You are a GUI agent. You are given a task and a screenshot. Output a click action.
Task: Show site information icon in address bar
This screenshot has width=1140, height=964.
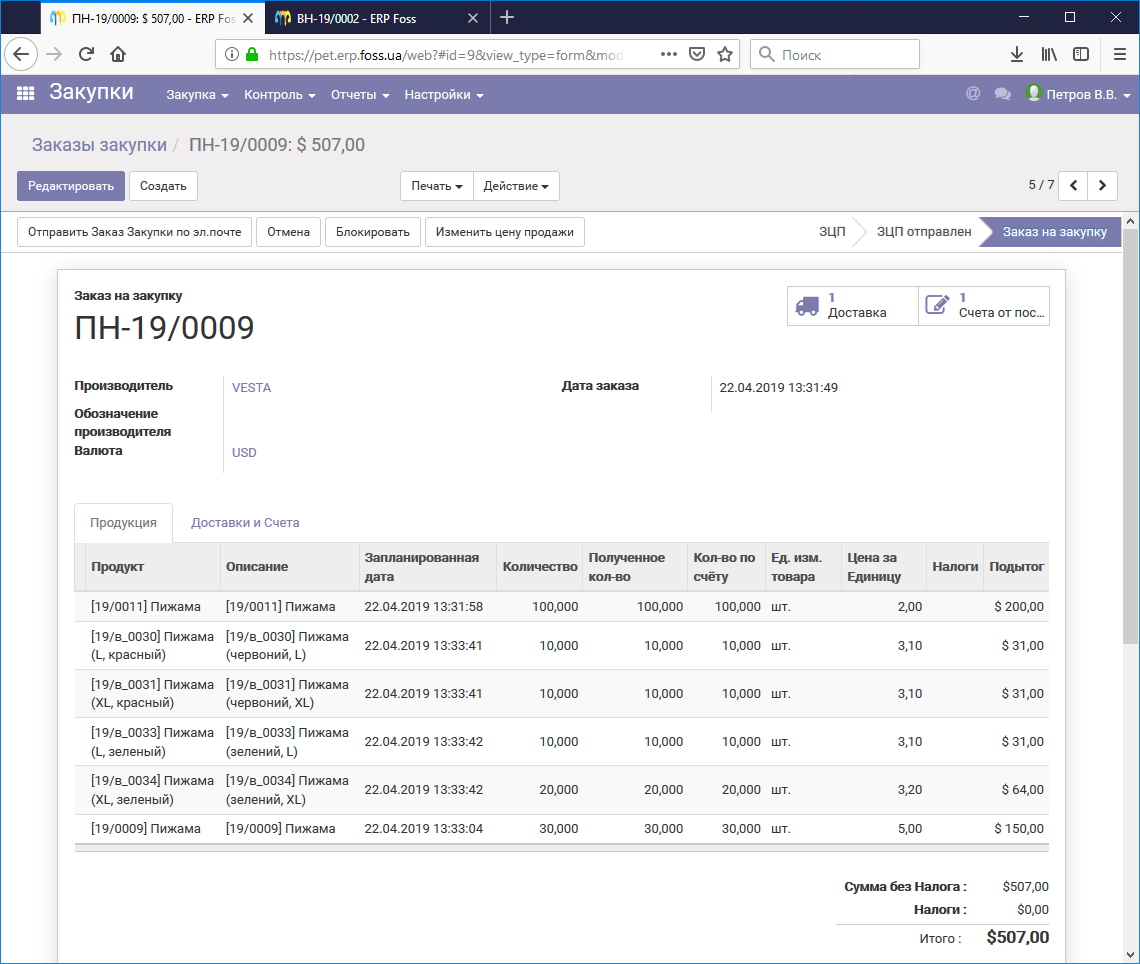[231, 55]
